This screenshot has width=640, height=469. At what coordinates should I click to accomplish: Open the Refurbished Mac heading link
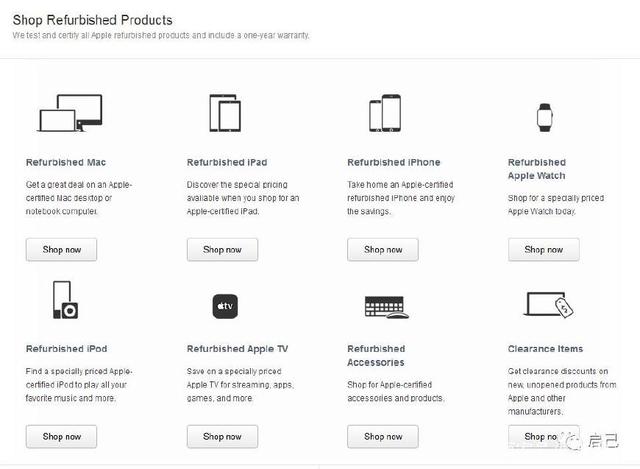click(x=66, y=162)
